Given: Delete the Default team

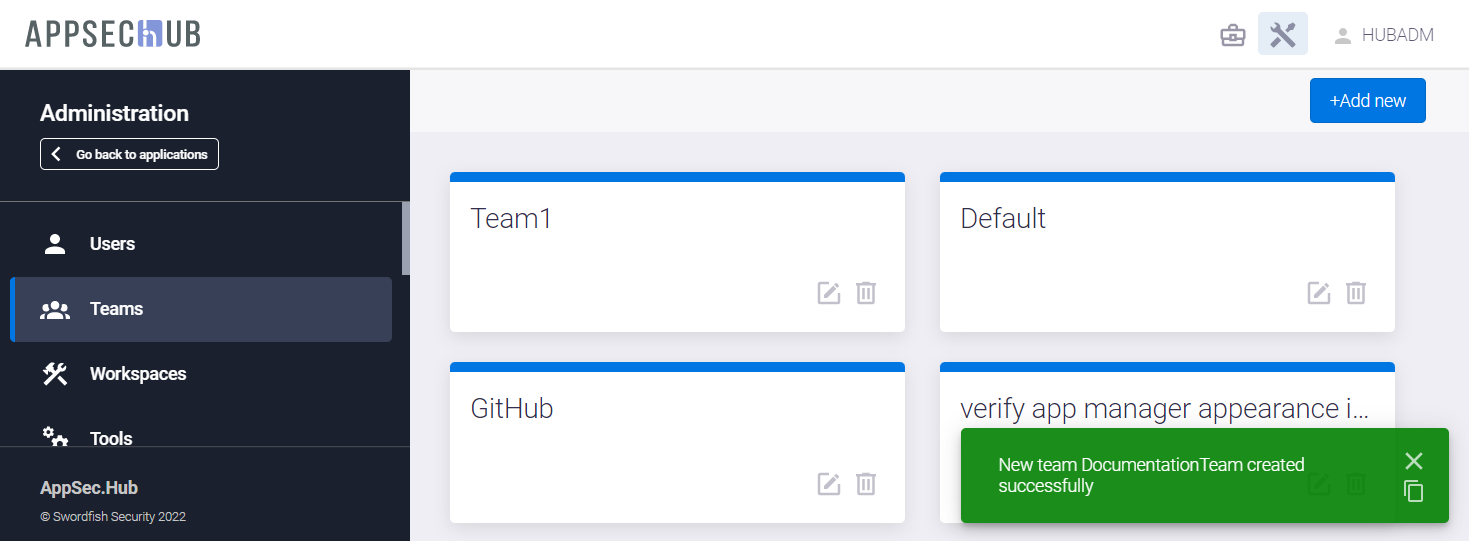Looking at the screenshot, I should (1356, 293).
